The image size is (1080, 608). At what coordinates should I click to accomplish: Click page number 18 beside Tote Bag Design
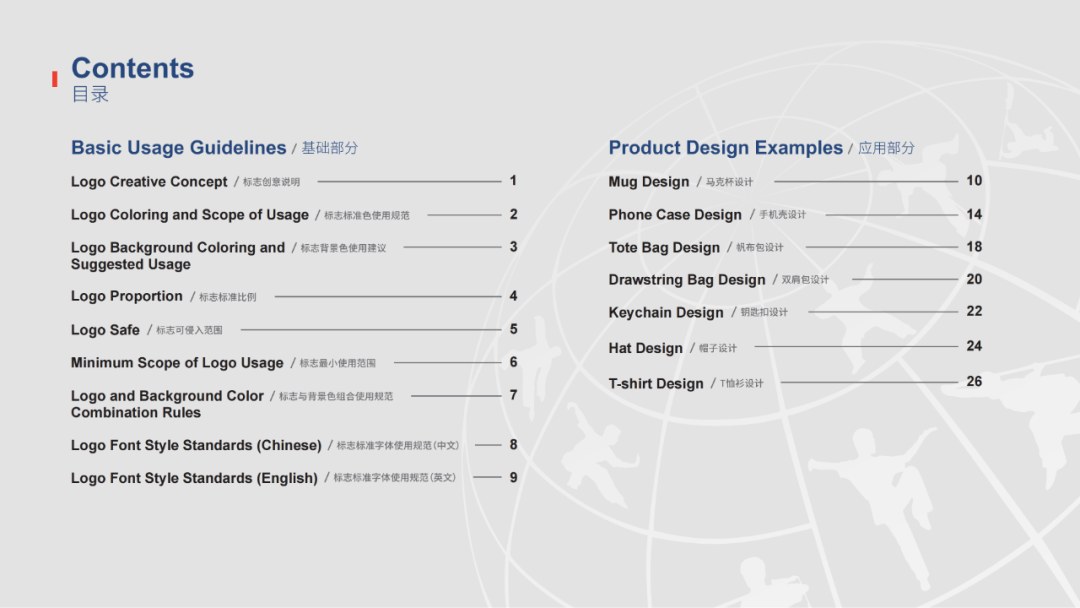point(974,247)
